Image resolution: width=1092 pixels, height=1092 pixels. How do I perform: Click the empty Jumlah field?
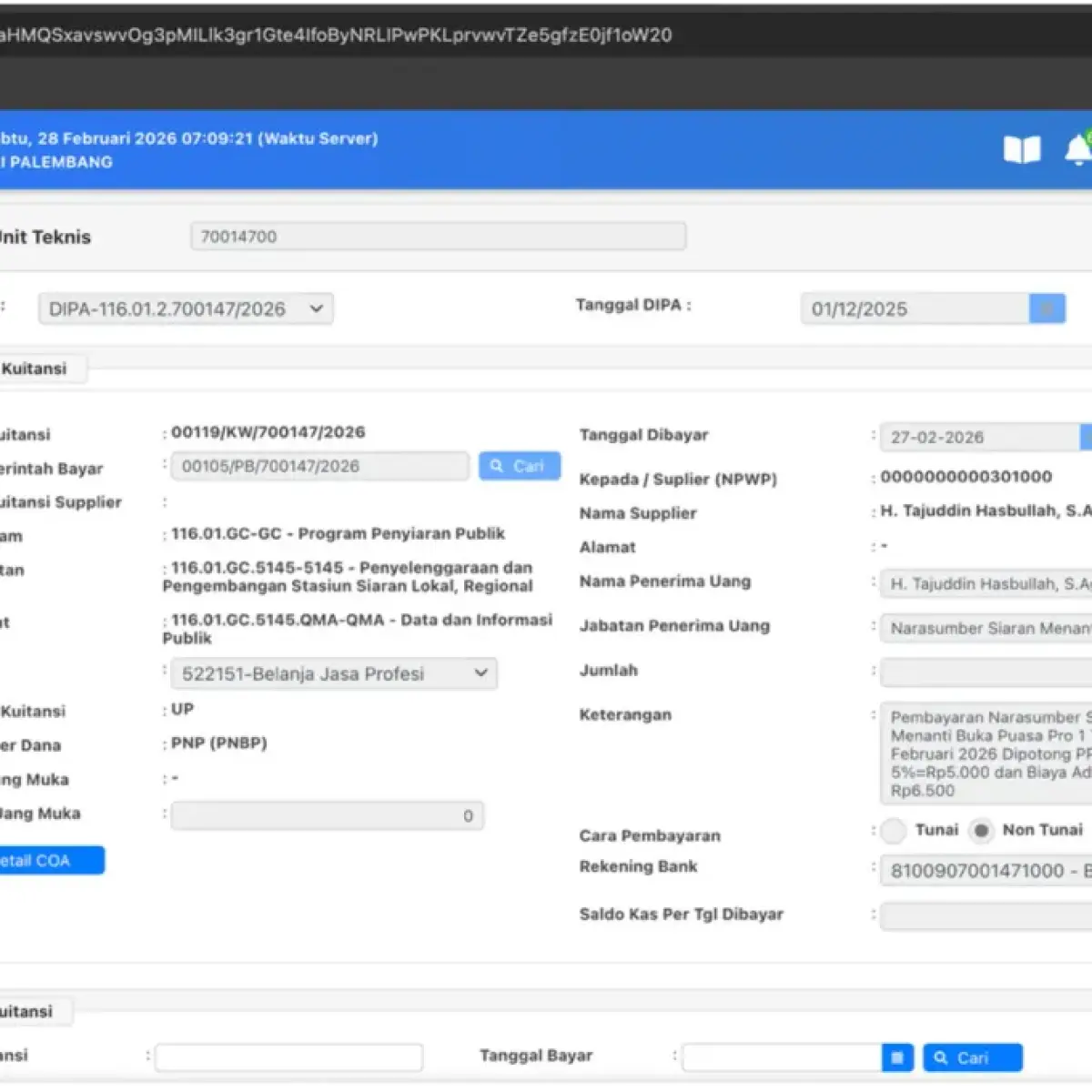coord(986,672)
